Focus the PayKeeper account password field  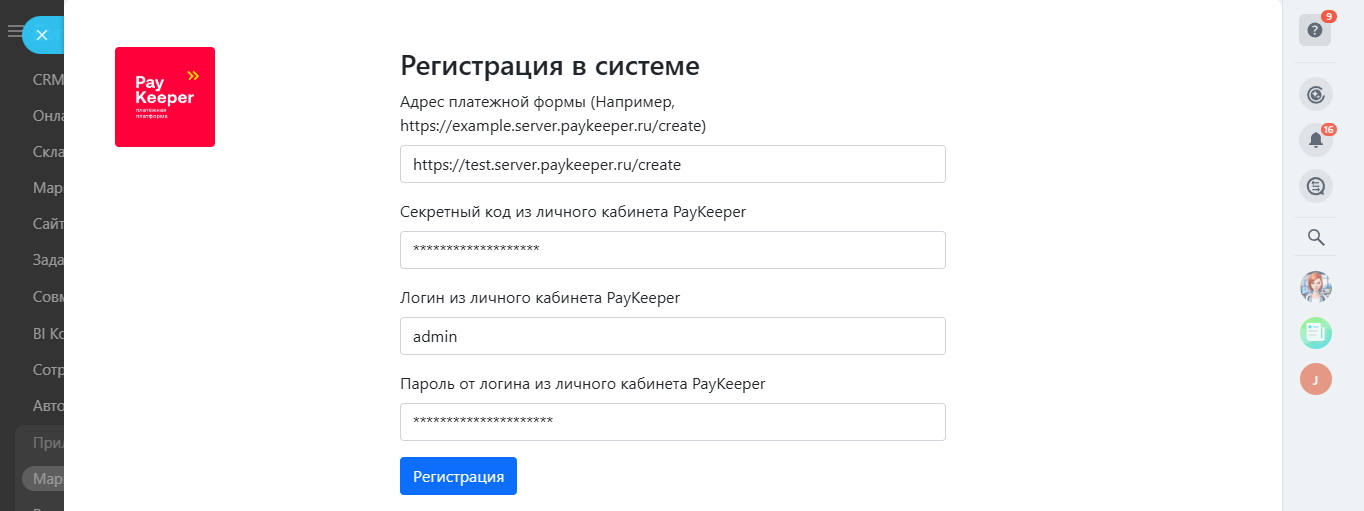(672, 422)
